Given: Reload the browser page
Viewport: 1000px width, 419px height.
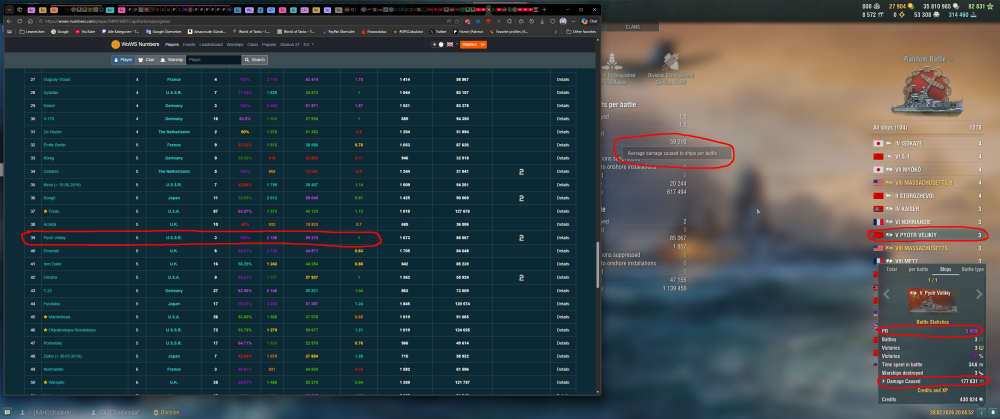Looking at the screenshot, I should click(x=21, y=21).
